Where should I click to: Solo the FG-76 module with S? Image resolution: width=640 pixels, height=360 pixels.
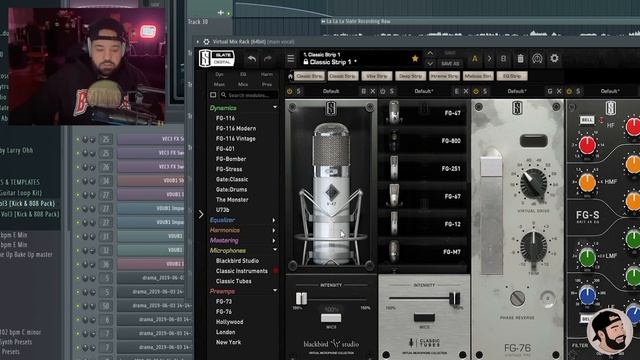pos(485,91)
